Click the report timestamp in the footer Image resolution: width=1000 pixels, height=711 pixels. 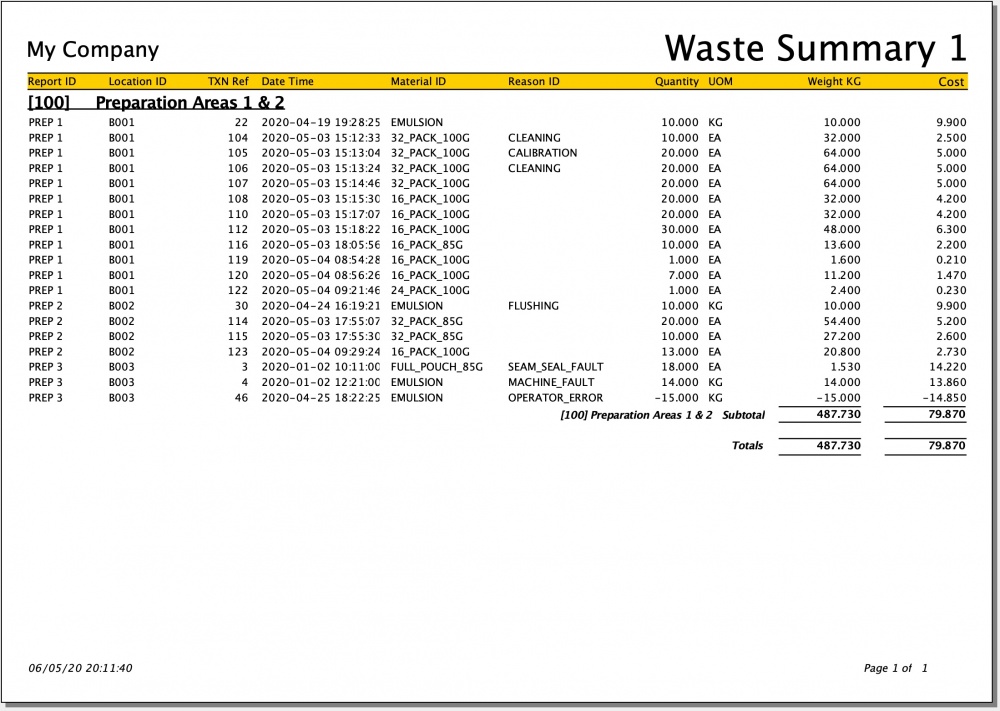coord(80,668)
